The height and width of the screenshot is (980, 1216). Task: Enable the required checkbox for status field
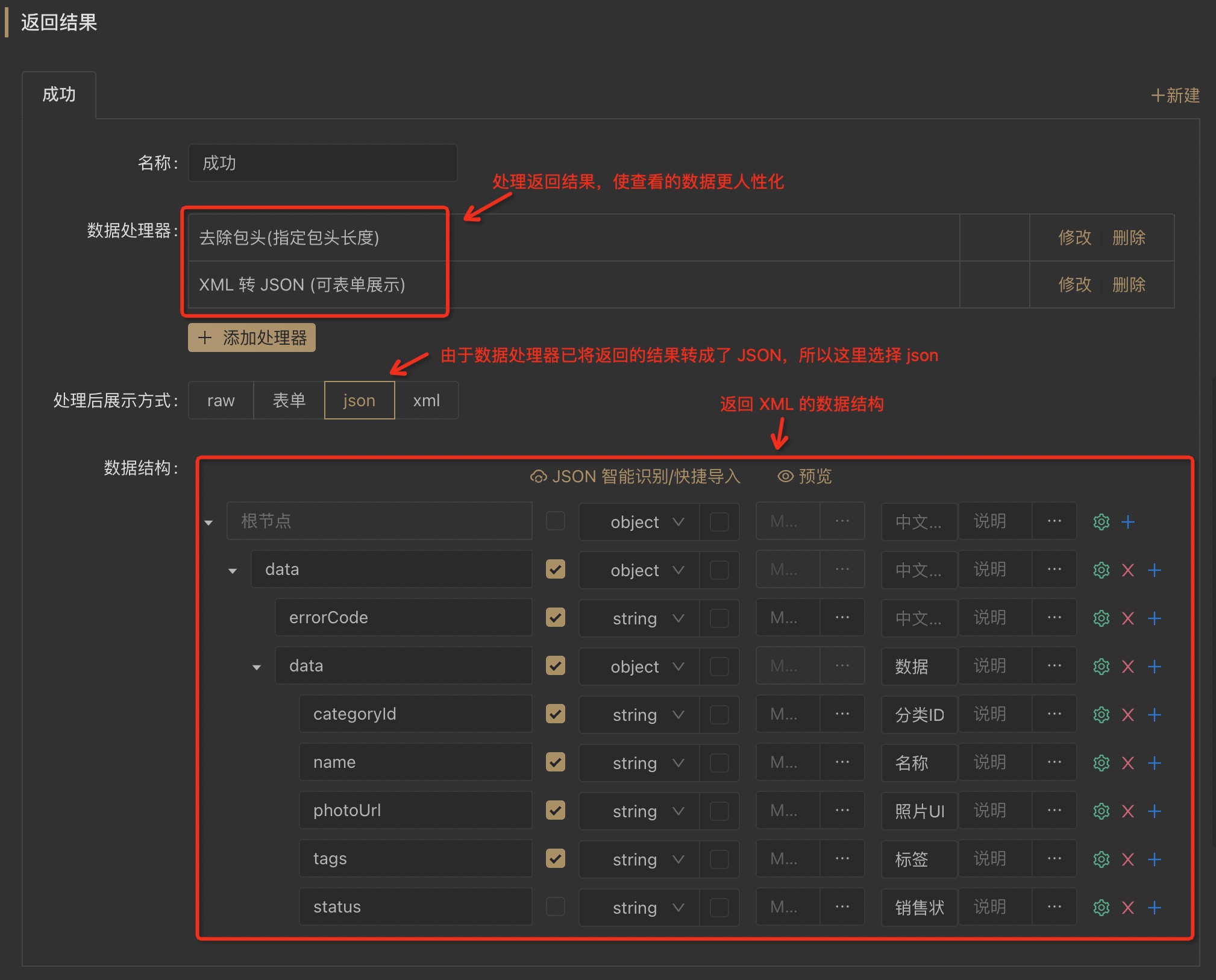pyautogui.click(x=555, y=906)
